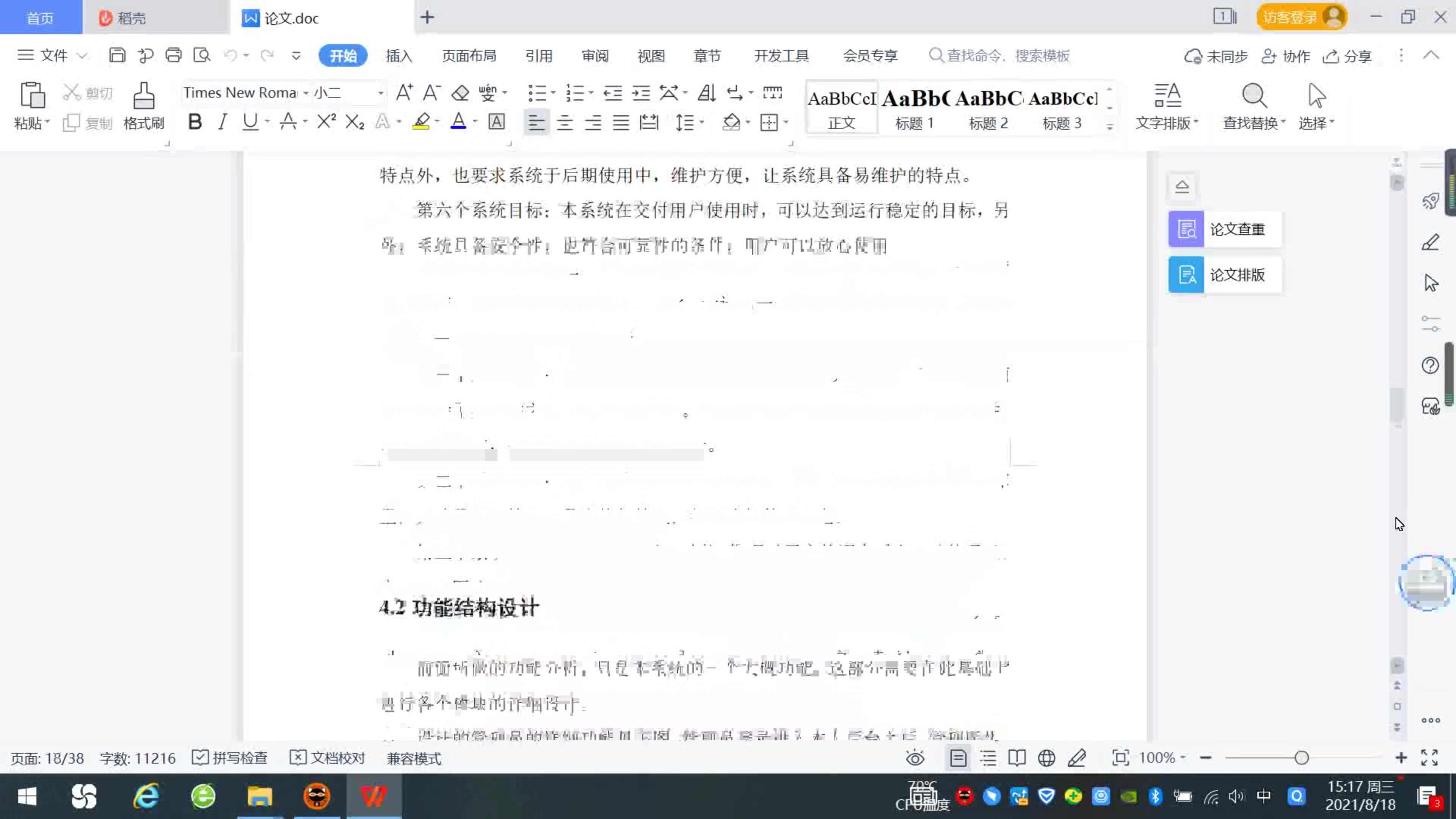The width and height of the screenshot is (1456, 819).
Task: Expand the font size 小二 dropdown
Action: 381,93
